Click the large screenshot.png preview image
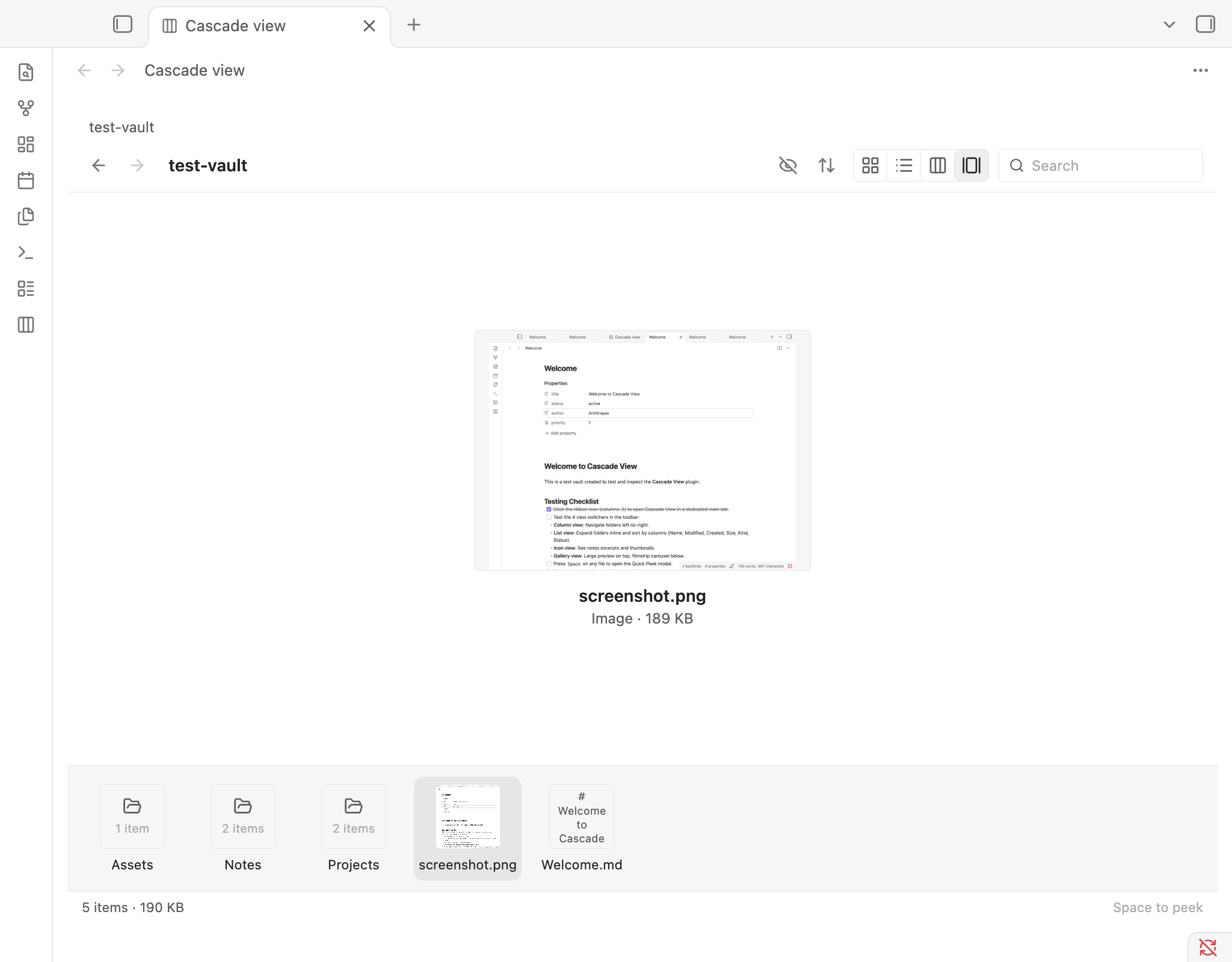Viewport: 1232px width, 962px height. click(642, 450)
